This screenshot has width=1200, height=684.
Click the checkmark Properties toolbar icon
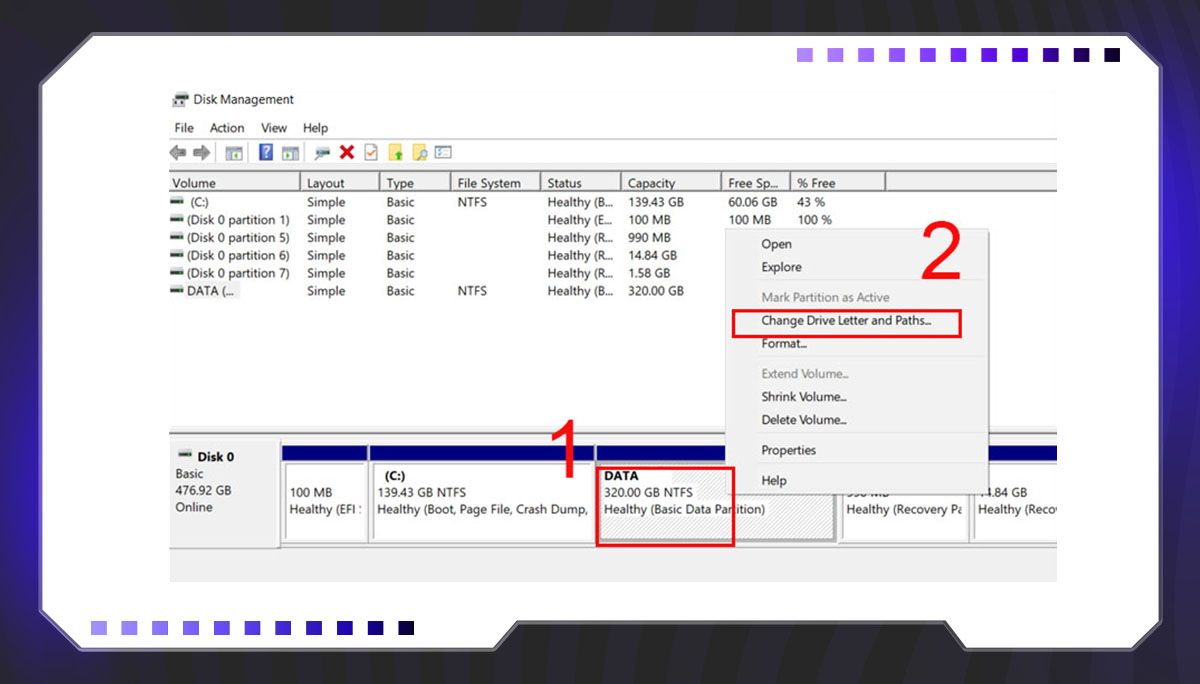click(371, 153)
